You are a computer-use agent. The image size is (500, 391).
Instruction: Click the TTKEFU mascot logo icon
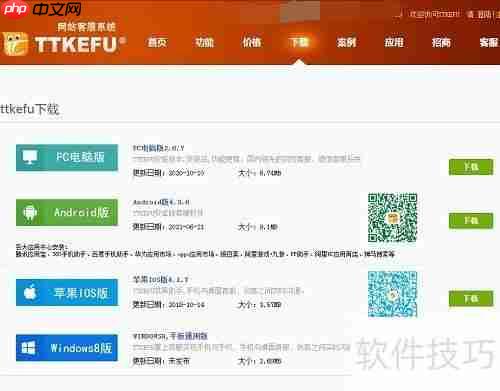[x=16, y=44]
